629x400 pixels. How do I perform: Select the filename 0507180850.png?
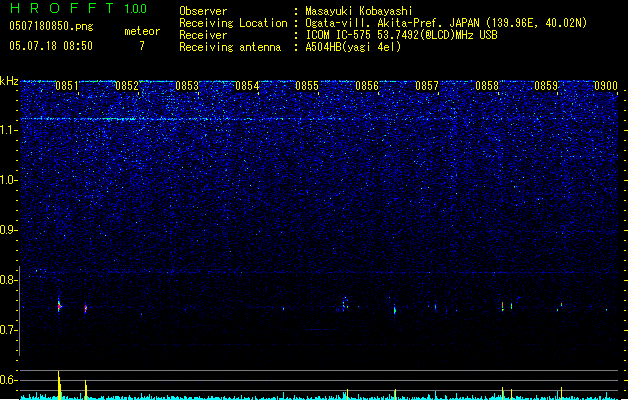[51, 26]
